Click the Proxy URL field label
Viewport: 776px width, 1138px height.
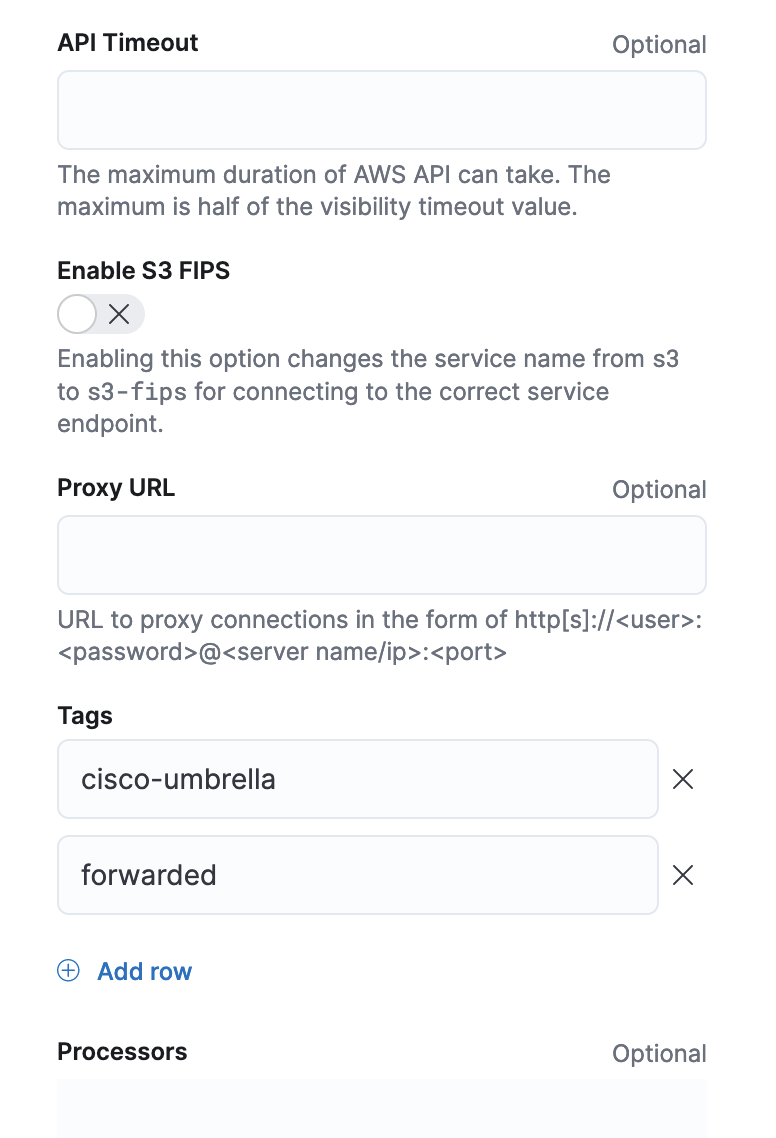(116, 488)
